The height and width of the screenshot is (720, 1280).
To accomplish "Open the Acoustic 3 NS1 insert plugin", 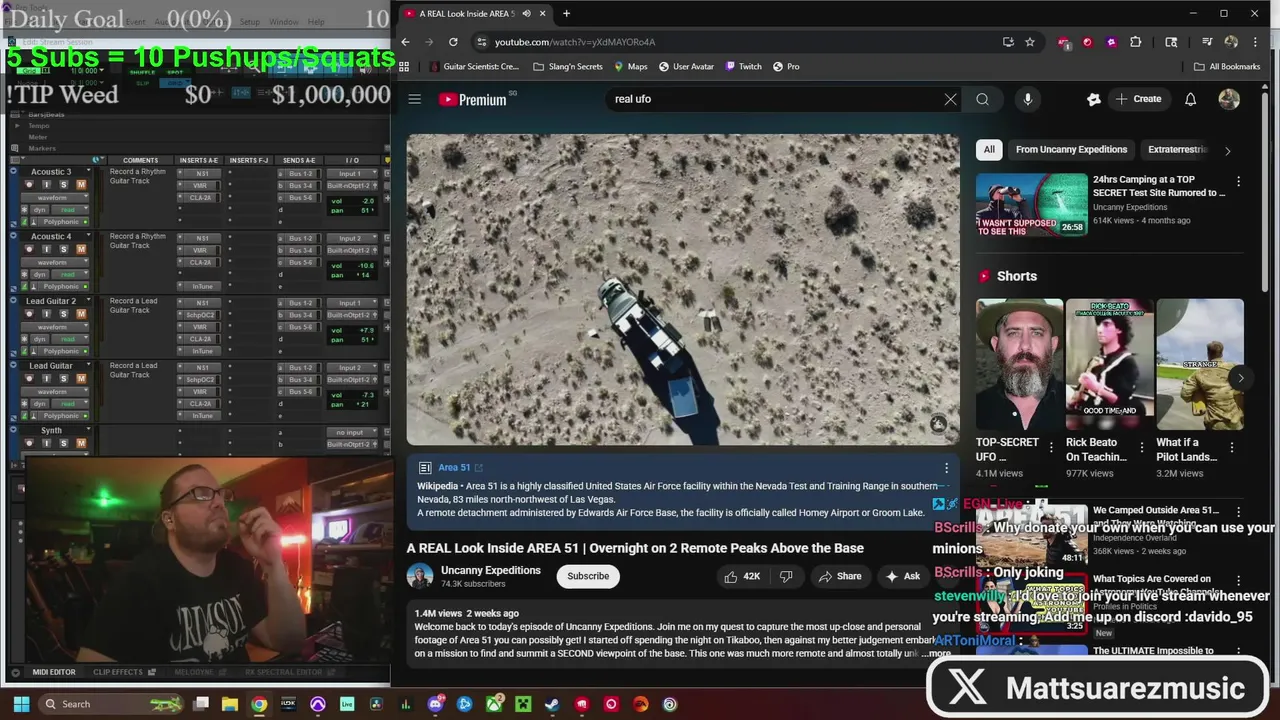I will coord(202,174).
